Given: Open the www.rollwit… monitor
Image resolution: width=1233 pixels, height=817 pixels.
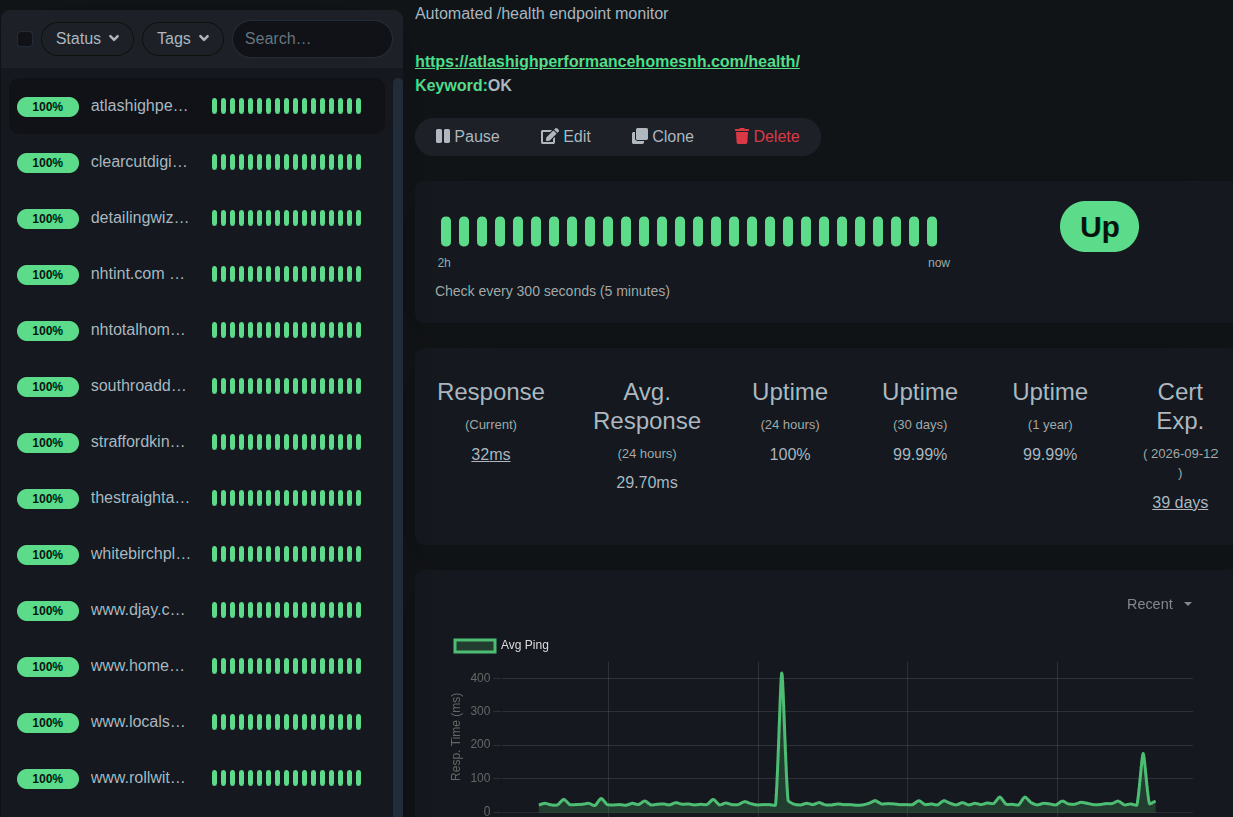Looking at the screenshot, I should point(197,778).
